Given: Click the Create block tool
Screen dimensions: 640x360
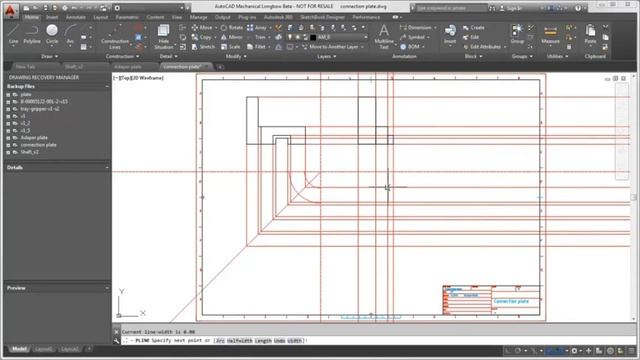Looking at the screenshot, I should [474, 27].
